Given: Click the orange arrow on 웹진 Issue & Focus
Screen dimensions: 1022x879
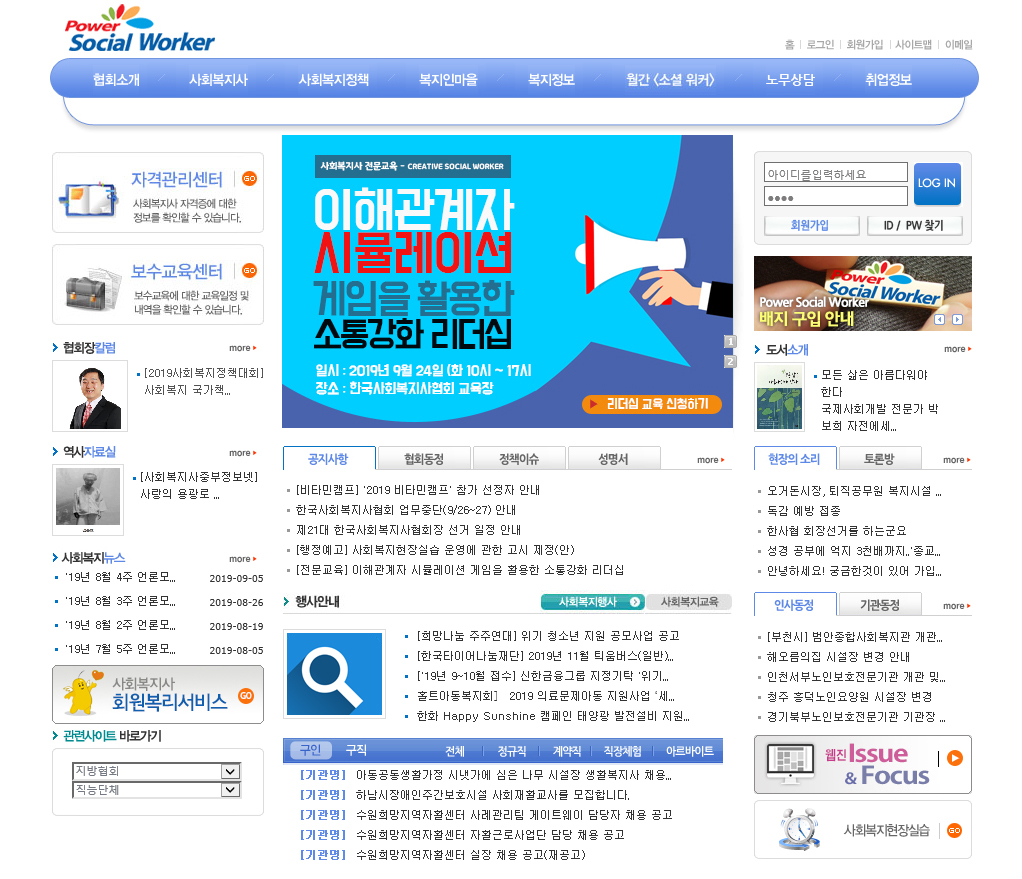Looking at the screenshot, I should click(954, 758).
